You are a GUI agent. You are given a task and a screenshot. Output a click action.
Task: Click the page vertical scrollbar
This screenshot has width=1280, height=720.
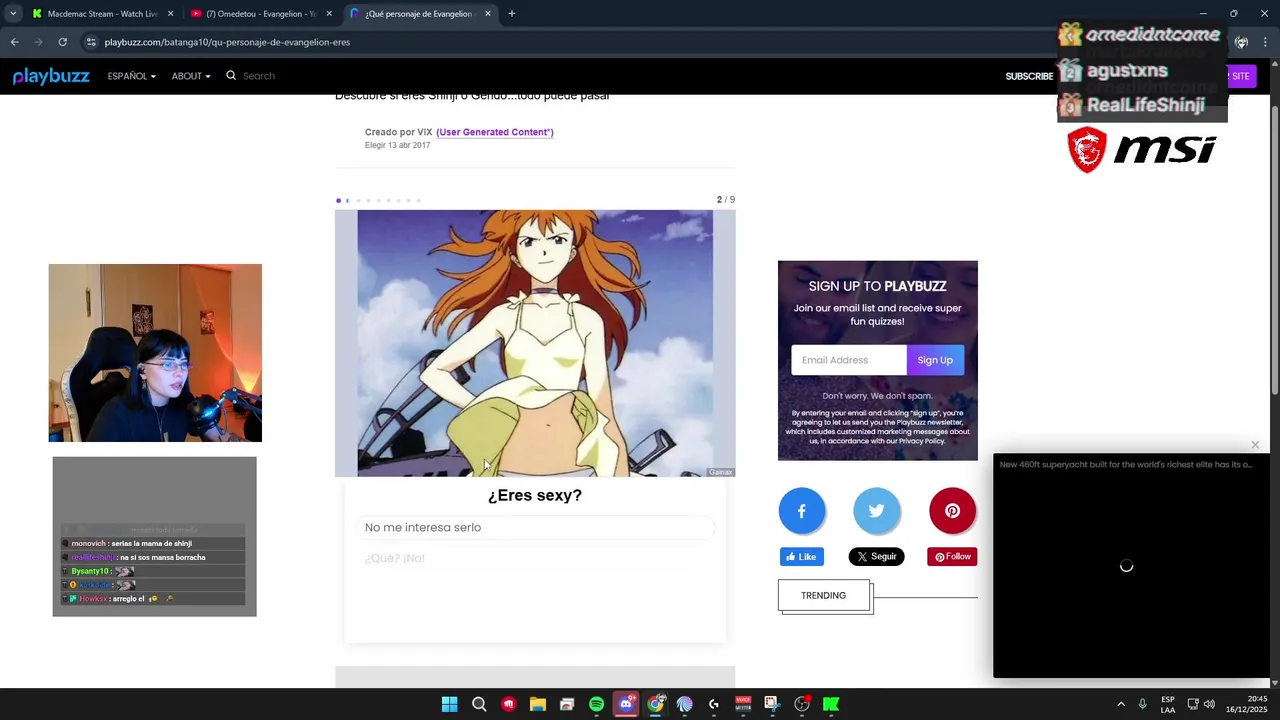[x=1274, y=250]
